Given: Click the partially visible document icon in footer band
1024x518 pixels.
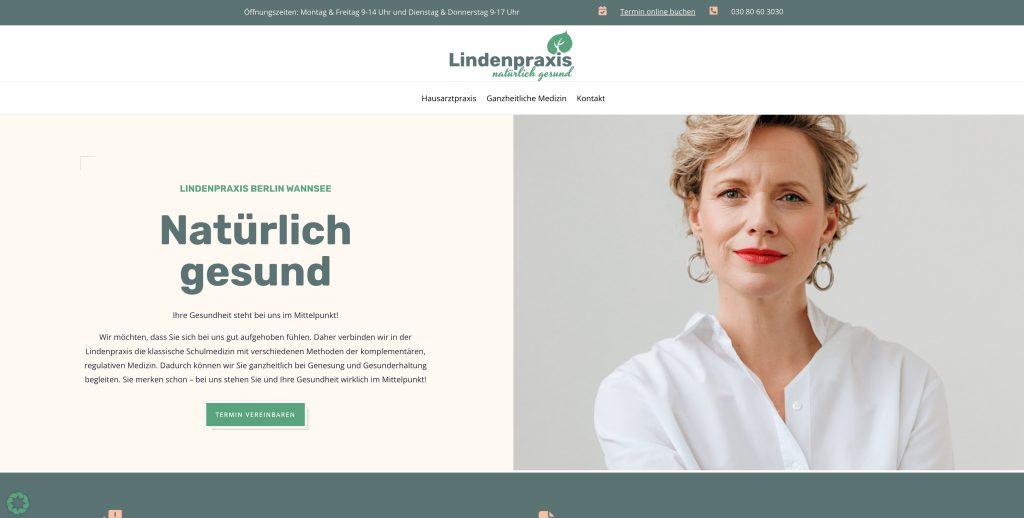Looking at the screenshot, I should (x=547, y=515).
